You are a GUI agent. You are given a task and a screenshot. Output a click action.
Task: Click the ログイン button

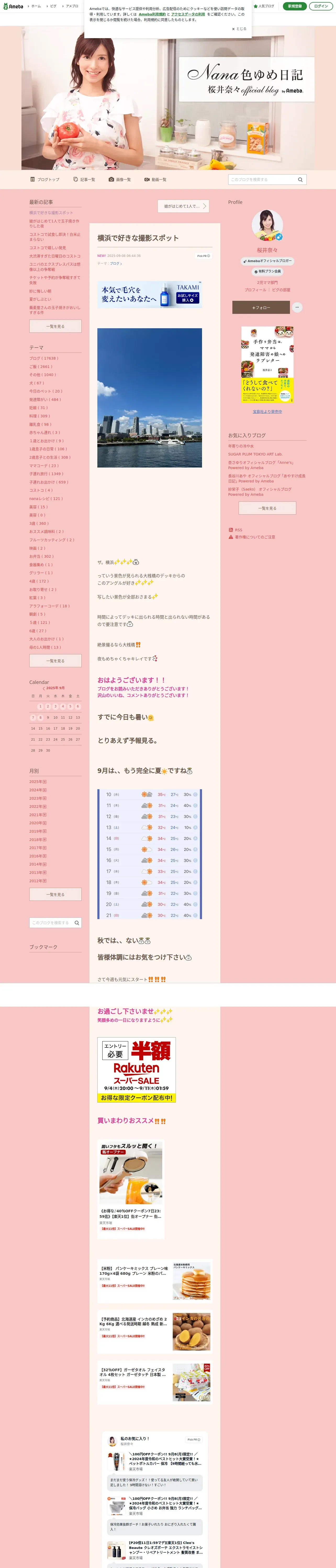(321, 6)
